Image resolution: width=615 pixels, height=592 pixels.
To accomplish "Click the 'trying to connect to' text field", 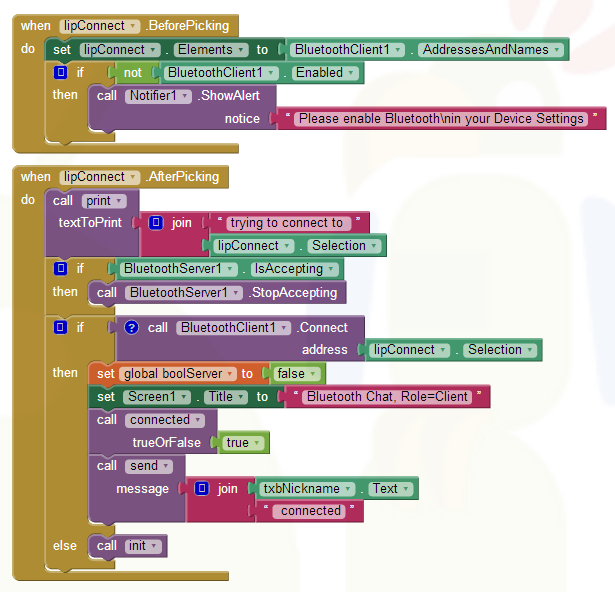I will [285, 223].
